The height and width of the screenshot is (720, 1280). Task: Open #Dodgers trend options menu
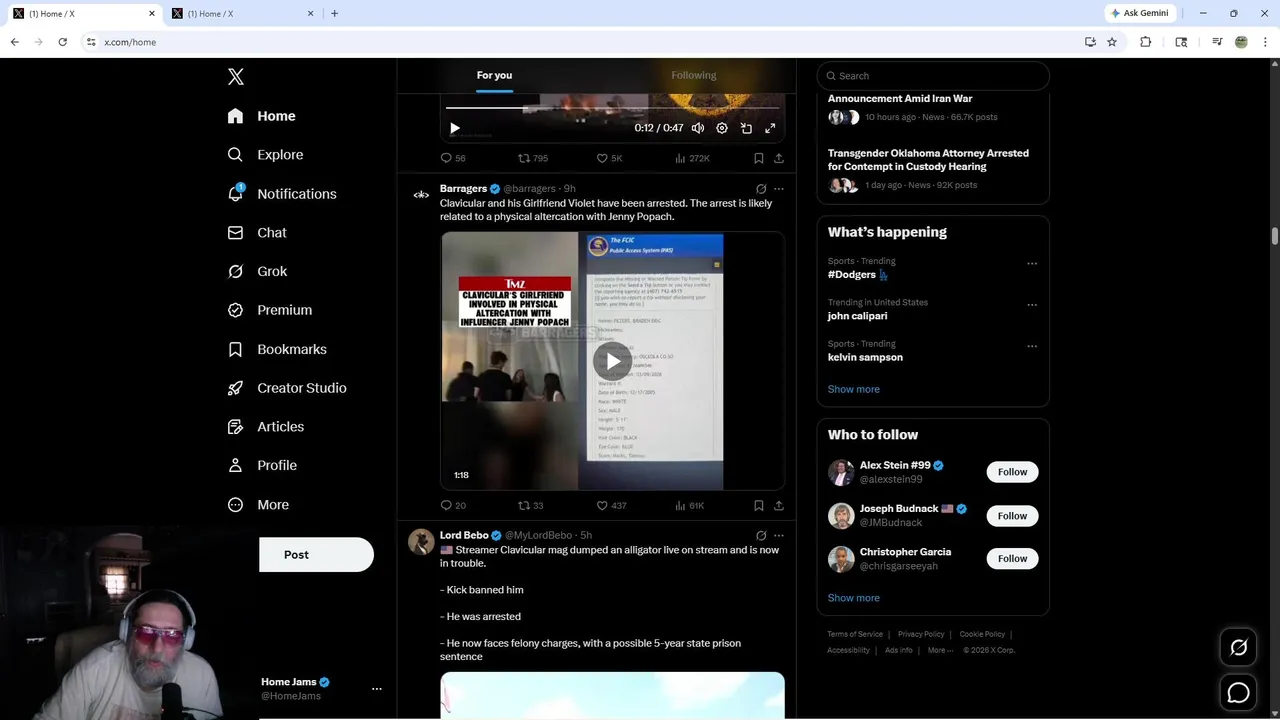[x=1032, y=264]
